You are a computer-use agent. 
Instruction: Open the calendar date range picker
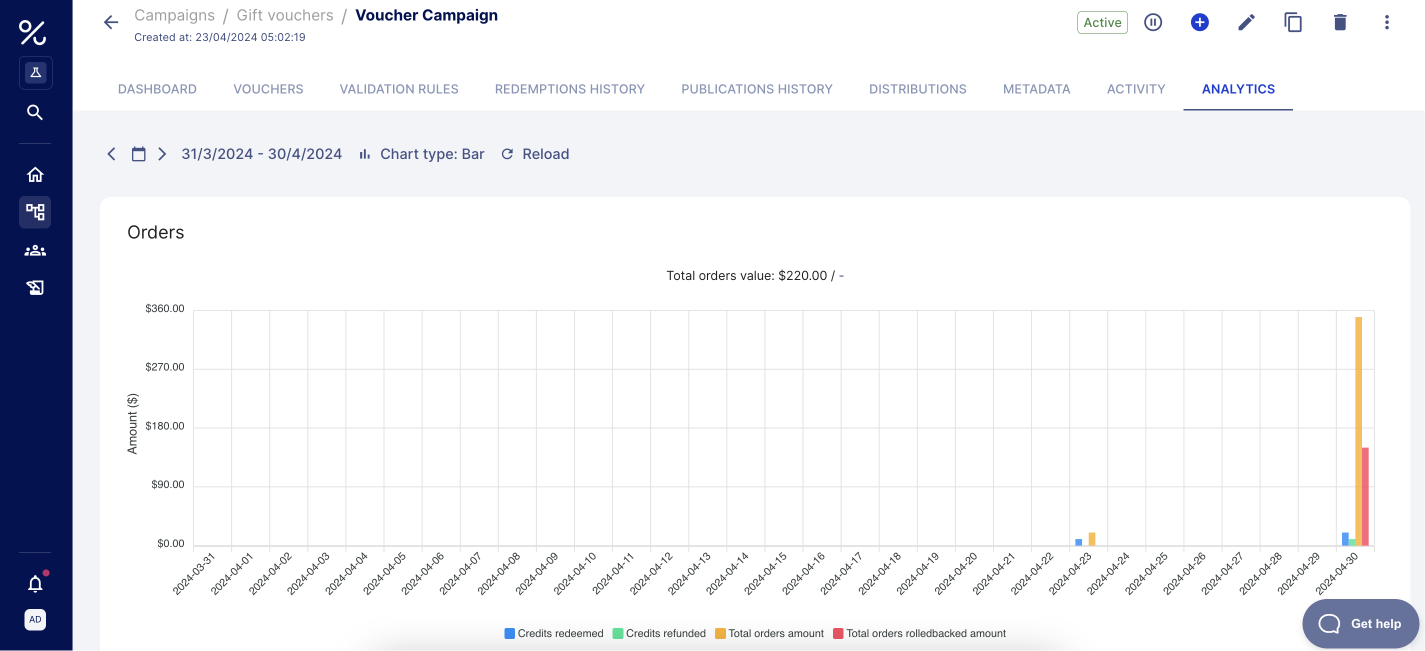tap(139, 154)
